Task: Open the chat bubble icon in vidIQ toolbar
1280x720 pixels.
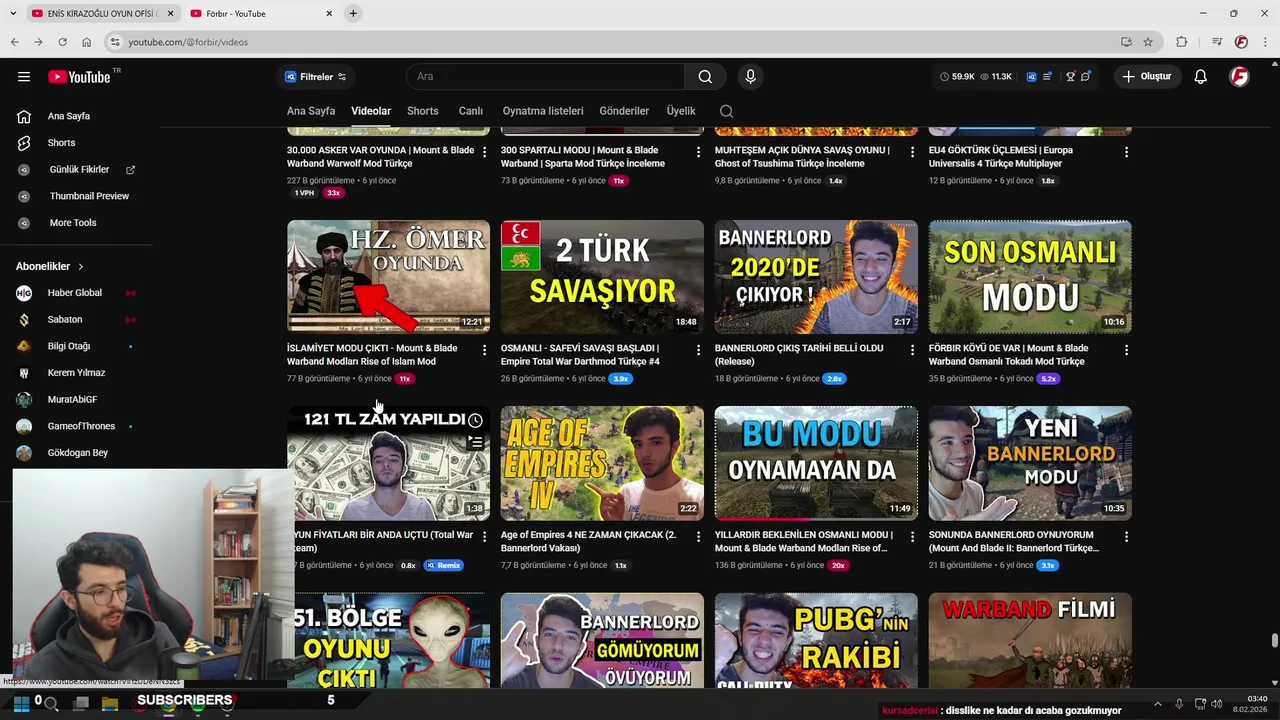Action: coord(1086,77)
